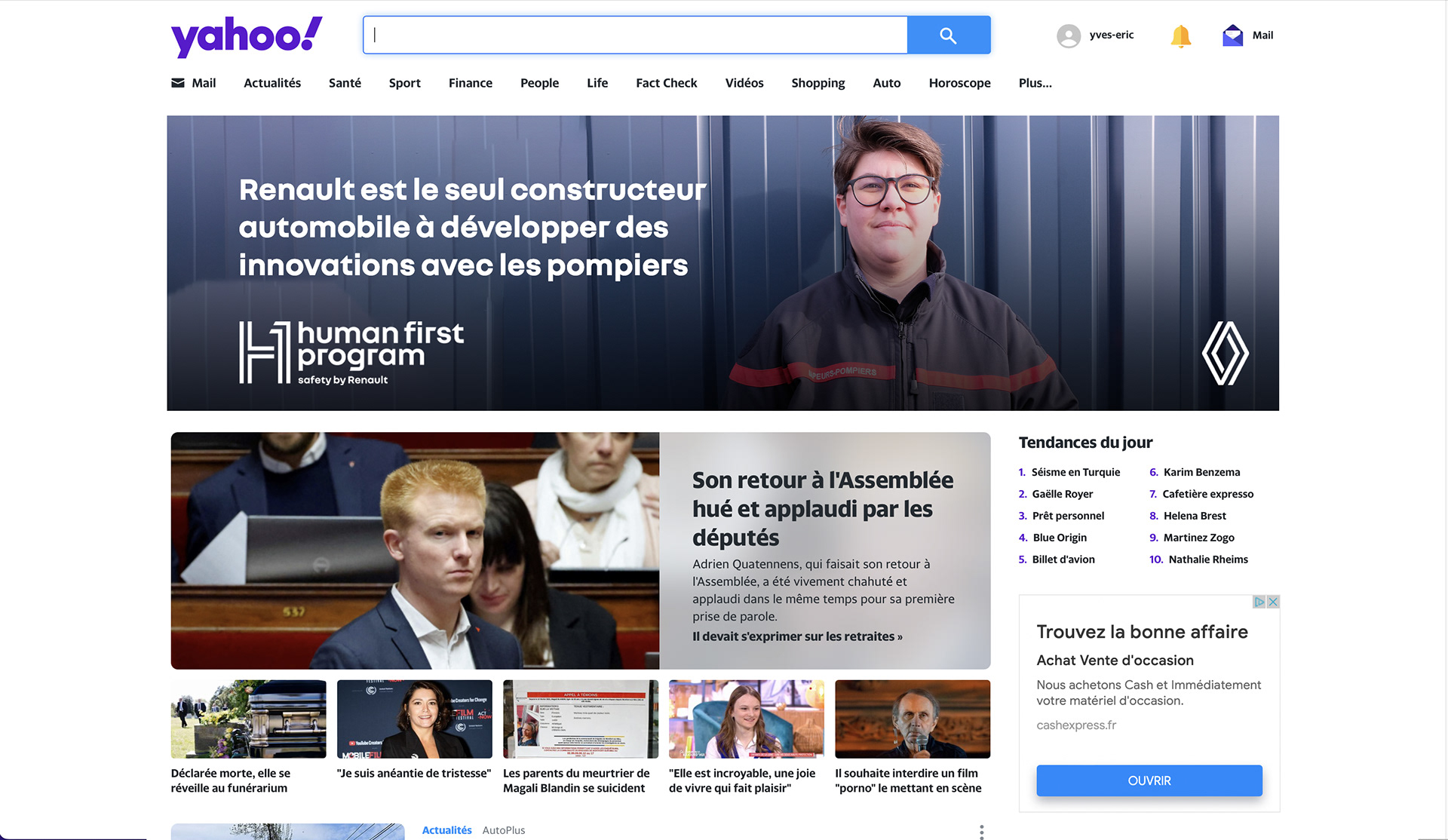The width and height of the screenshot is (1448, 840).
Task: Open the Renault human first program banner
Action: pos(722,262)
